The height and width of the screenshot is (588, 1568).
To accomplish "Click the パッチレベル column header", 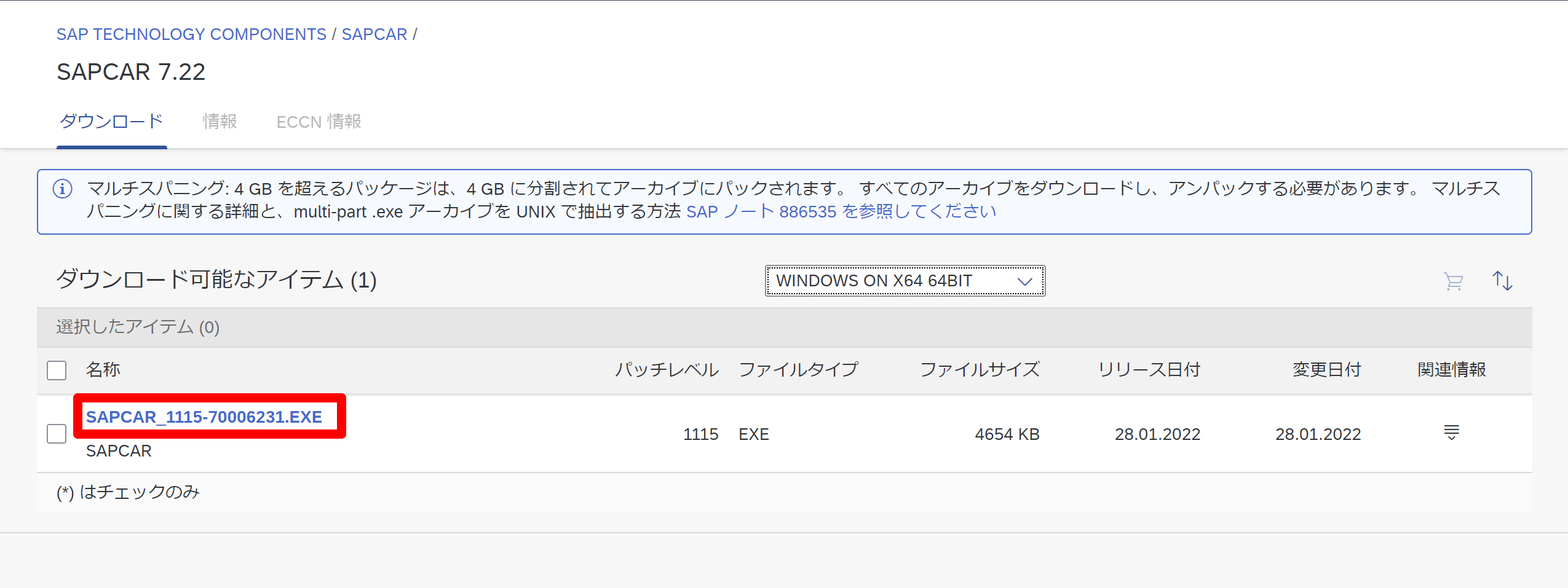I will coord(666,369).
